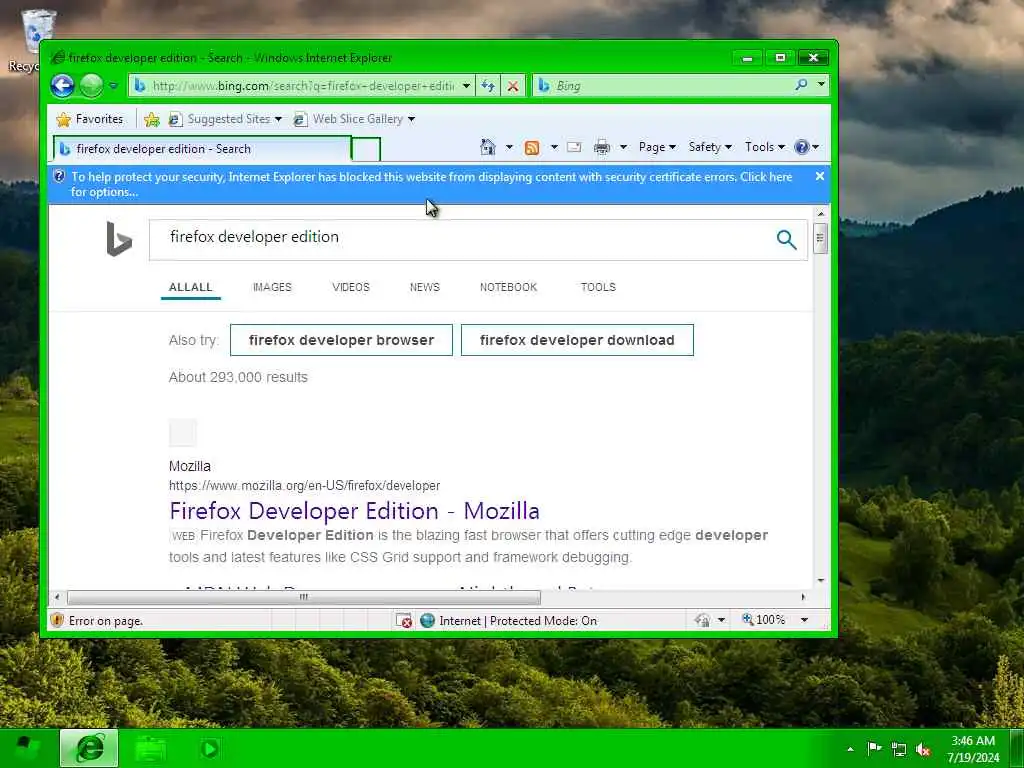The height and width of the screenshot is (768, 1024).
Task: Open Web Slice Gallery link
Action: [x=349, y=119]
